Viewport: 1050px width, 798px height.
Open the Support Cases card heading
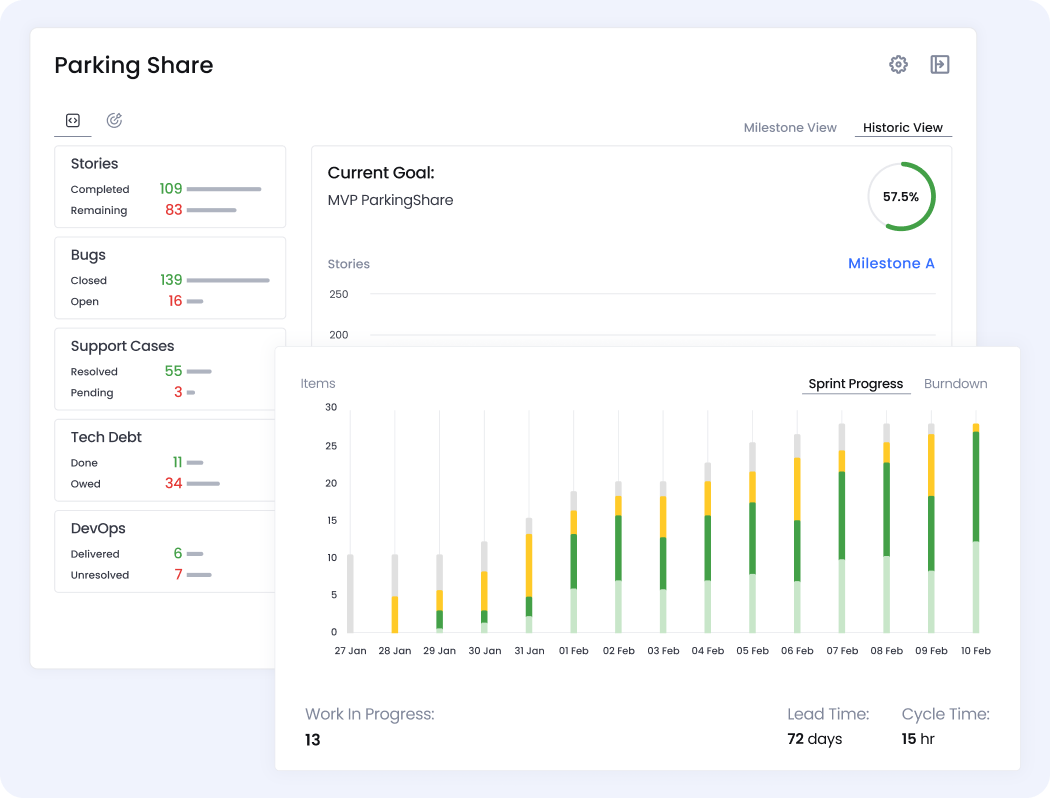click(x=123, y=346)
